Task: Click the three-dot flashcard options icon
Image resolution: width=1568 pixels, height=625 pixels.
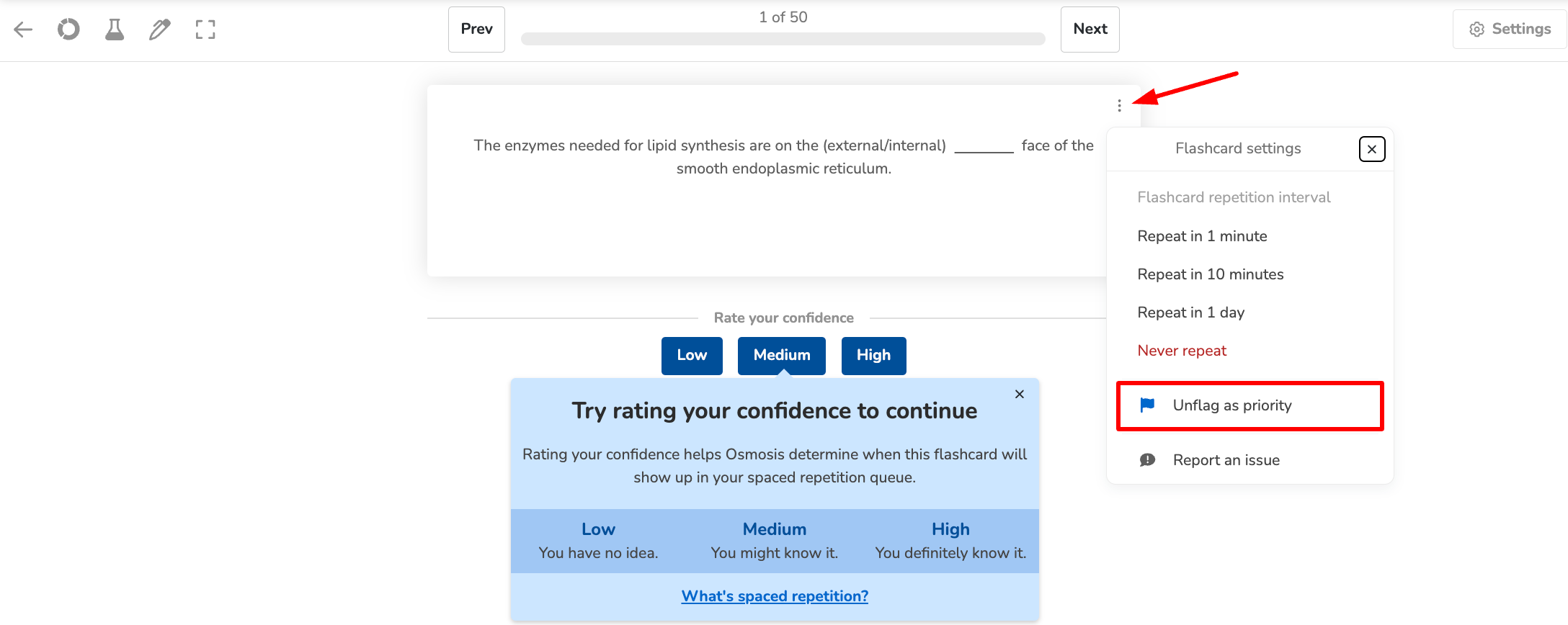Action: tap(1119, 106)
